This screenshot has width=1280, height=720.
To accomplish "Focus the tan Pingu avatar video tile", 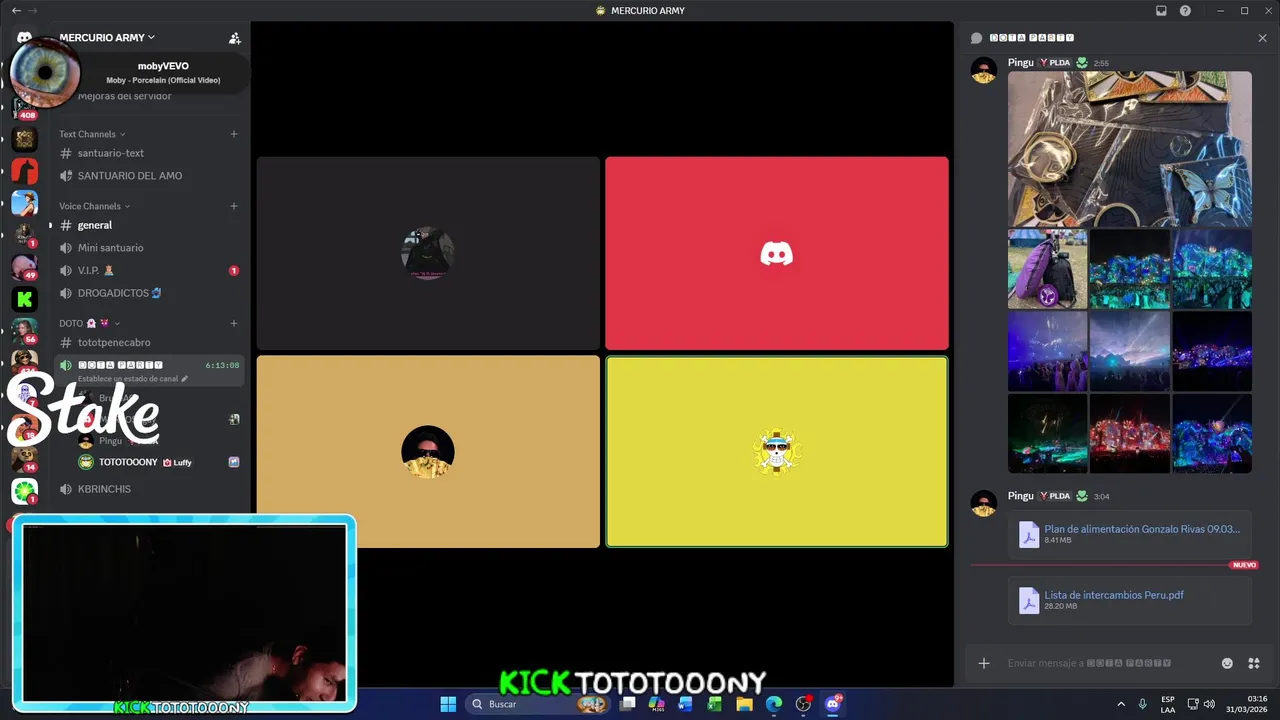I will coord(428,452).
